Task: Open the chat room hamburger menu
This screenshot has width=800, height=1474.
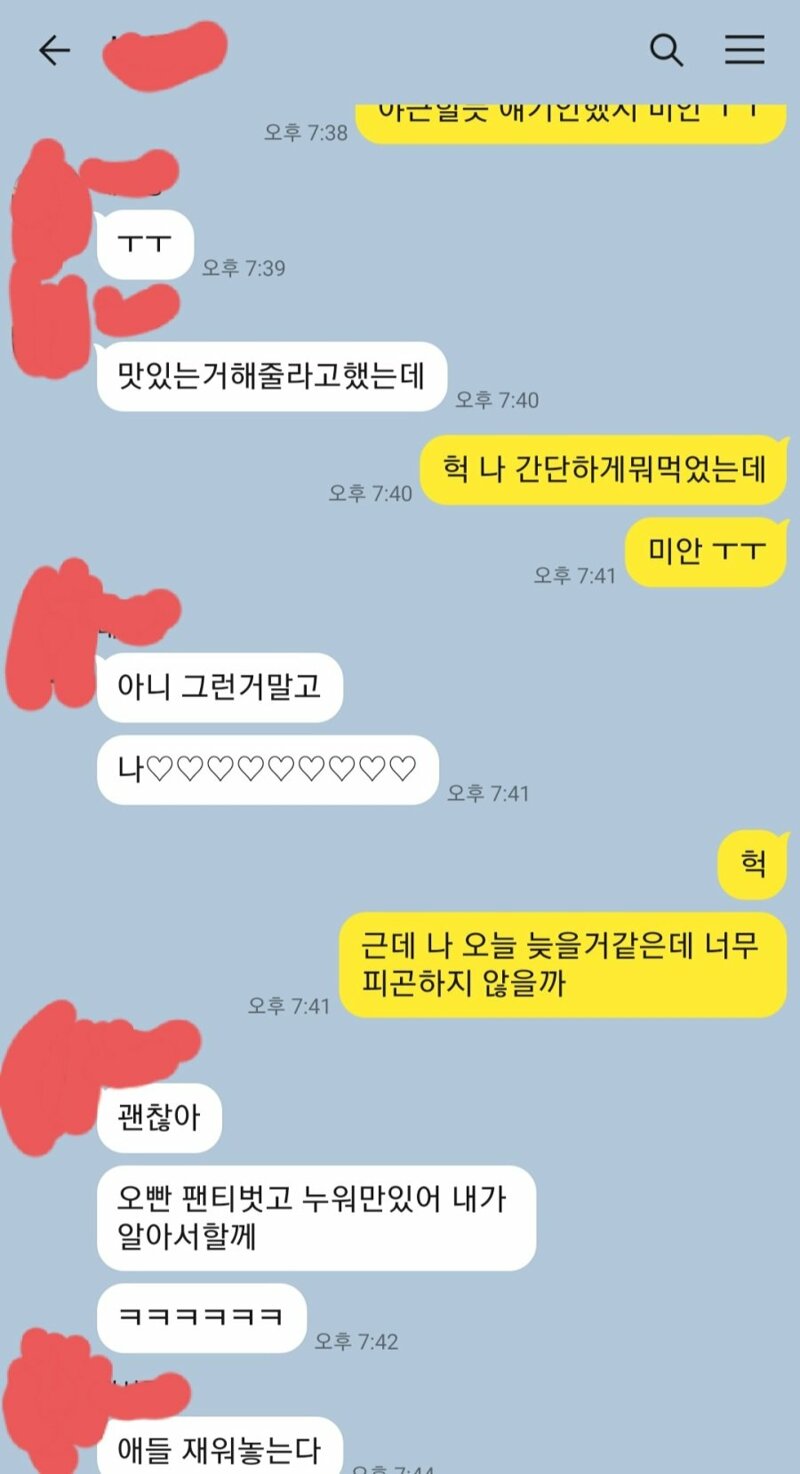Action: pos(745,50)
